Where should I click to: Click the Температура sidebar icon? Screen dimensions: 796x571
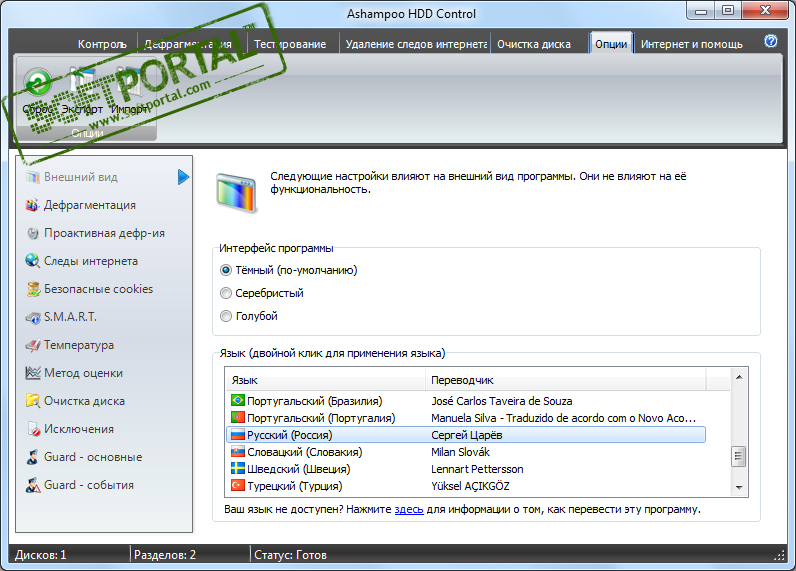[x=32, y=345]
